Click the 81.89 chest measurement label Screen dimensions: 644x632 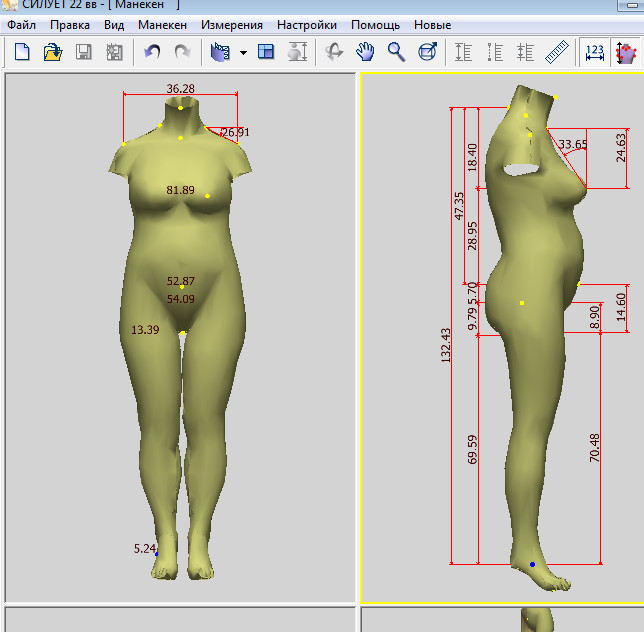coord(181,190)
